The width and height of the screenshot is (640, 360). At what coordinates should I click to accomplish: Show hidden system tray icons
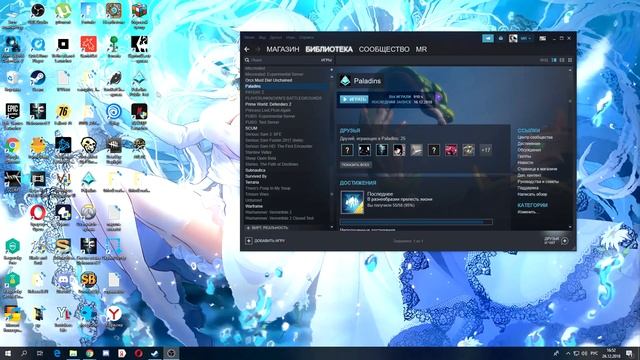(x=568, y=353)
